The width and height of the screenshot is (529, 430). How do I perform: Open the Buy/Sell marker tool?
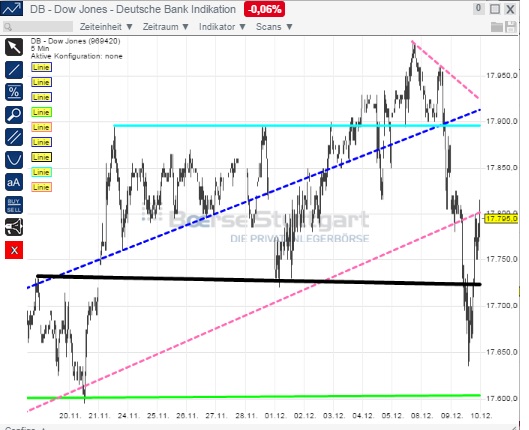pos(14,205)
